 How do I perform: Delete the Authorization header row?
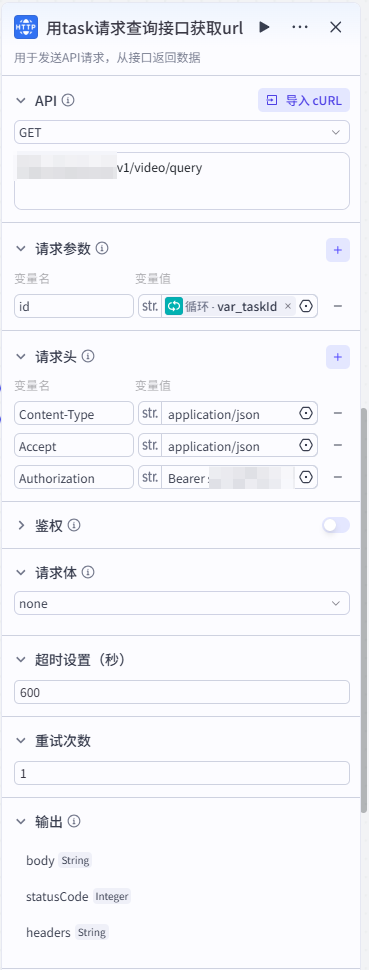[x=338, y=478]
